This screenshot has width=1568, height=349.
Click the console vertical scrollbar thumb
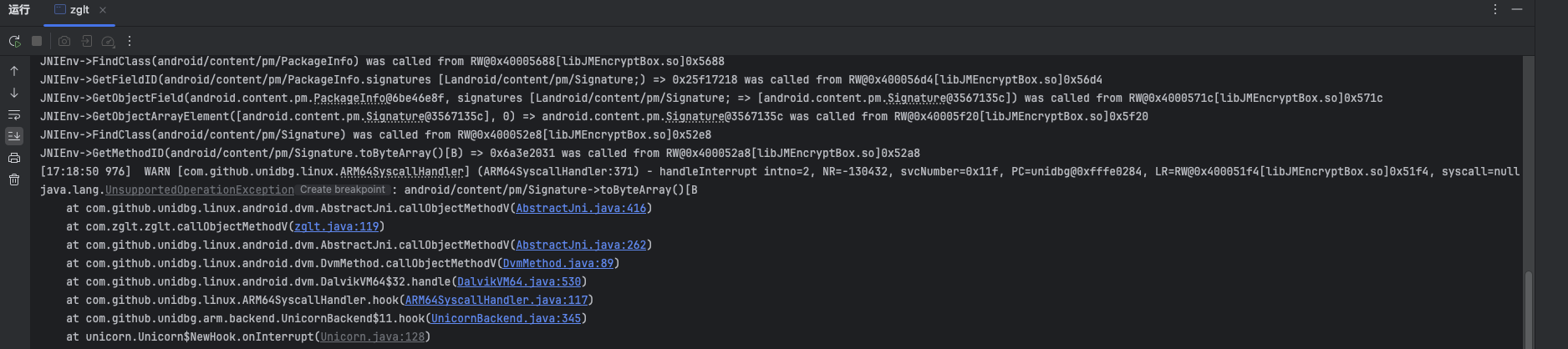pos(1529,309)
